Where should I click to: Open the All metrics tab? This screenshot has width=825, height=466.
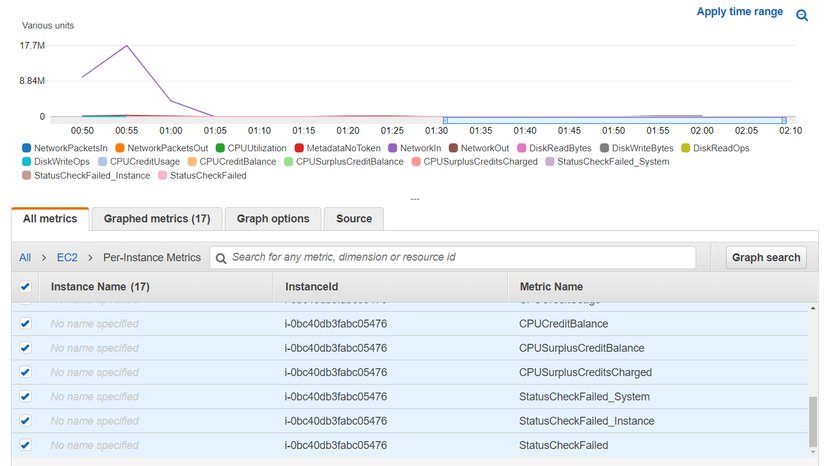(50, 219)
